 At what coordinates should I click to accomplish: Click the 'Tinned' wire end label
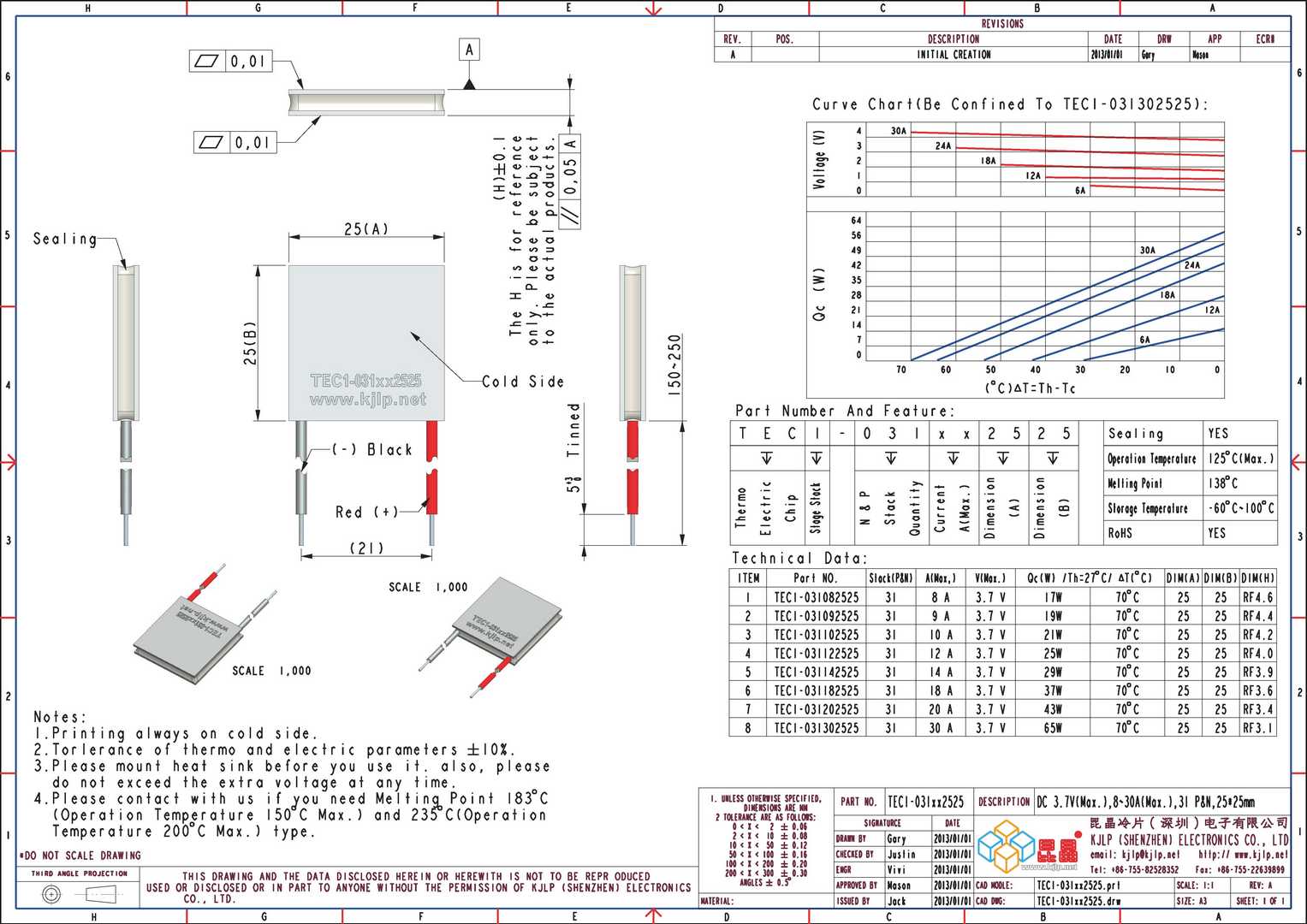[x=574, y=430]
